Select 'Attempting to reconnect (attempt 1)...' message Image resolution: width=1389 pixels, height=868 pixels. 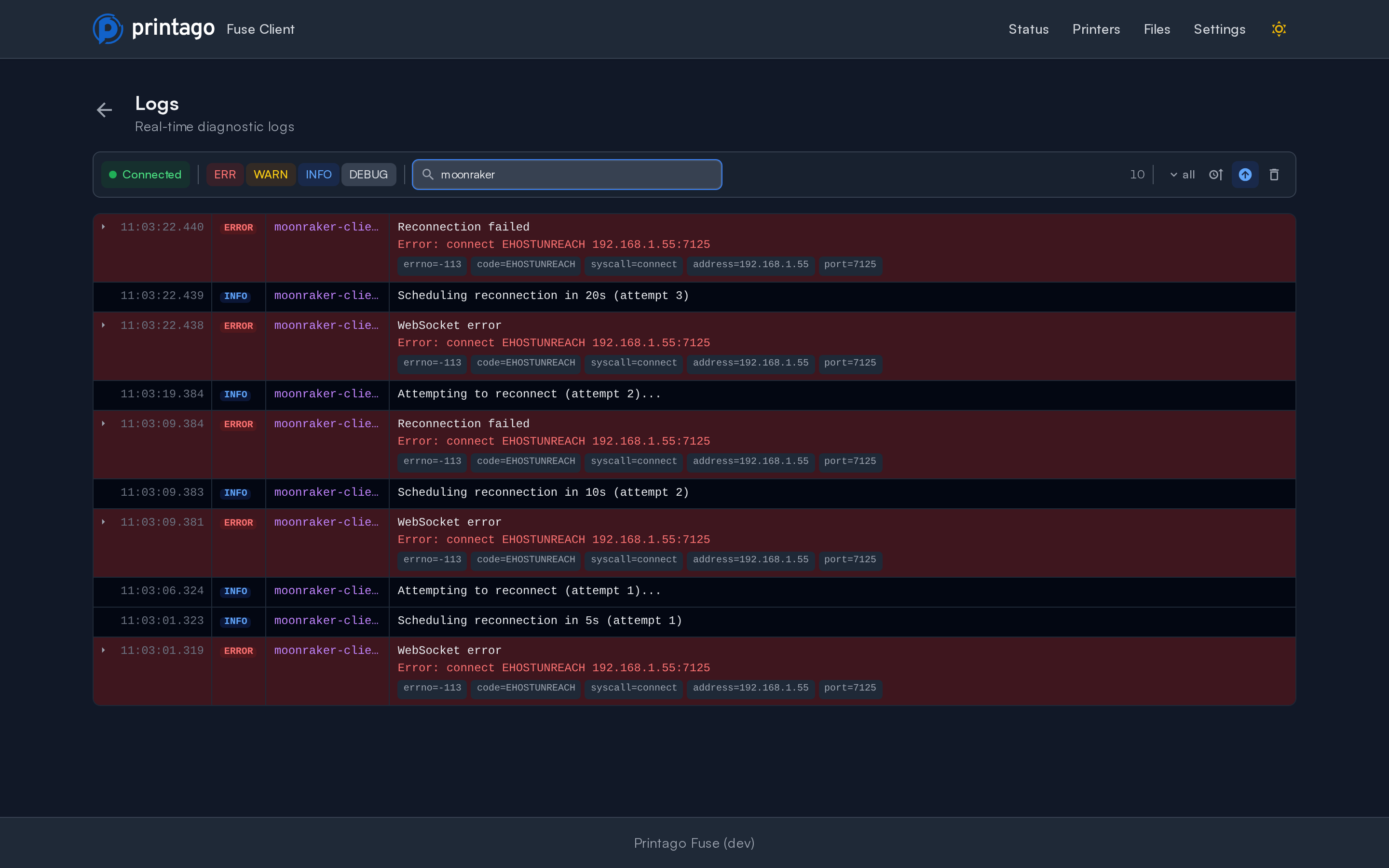point(529,591)
